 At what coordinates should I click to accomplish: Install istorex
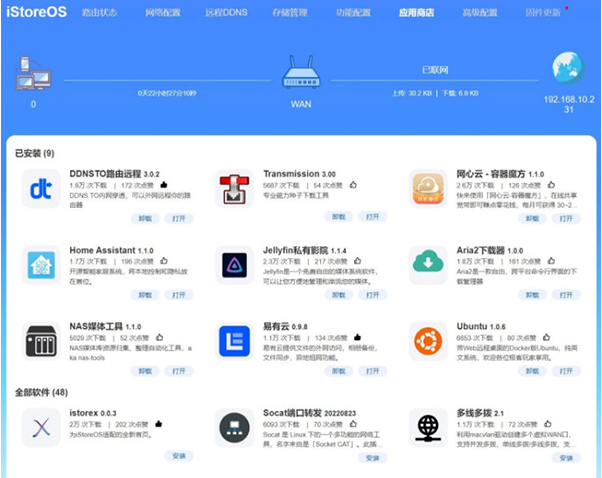click(179, 456)
